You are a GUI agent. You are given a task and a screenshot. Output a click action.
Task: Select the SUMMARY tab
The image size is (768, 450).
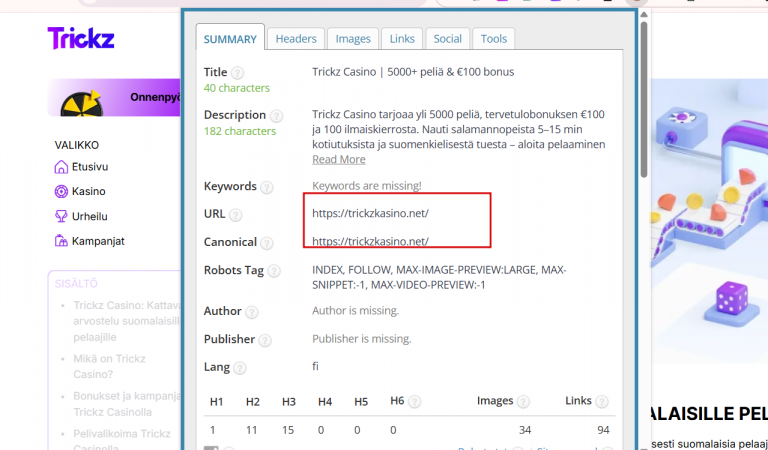coord(230,39)
